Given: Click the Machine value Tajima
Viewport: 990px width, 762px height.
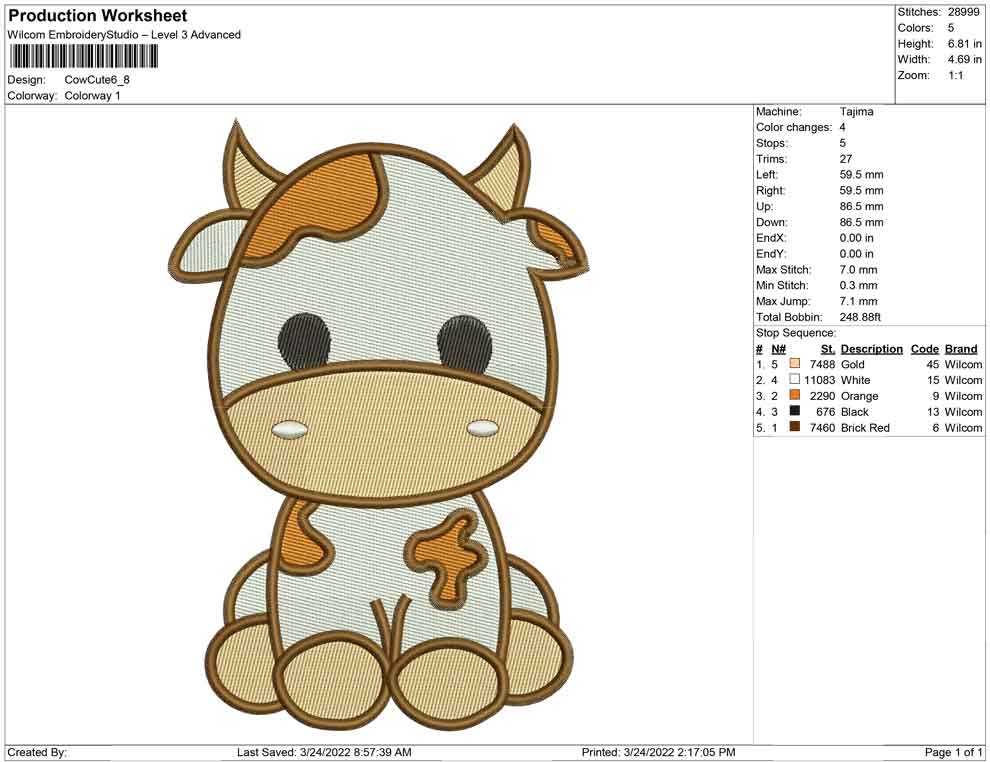Looking at the screenshot, I should pos(856,112).
